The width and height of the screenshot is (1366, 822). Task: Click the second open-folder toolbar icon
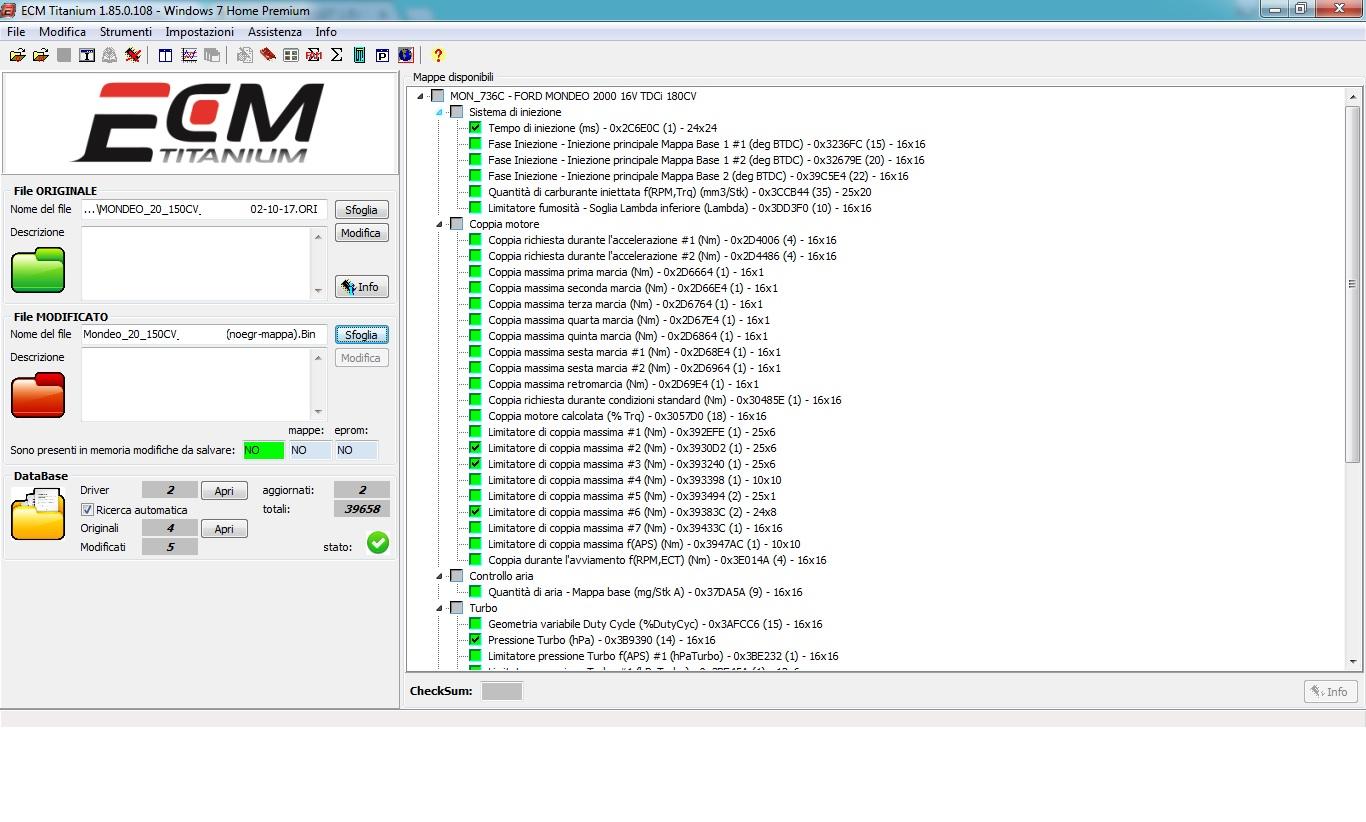[40, 55]
